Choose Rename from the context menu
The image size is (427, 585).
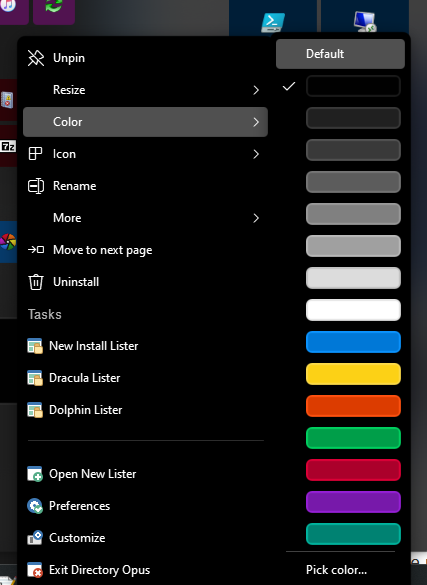[145, 186]
